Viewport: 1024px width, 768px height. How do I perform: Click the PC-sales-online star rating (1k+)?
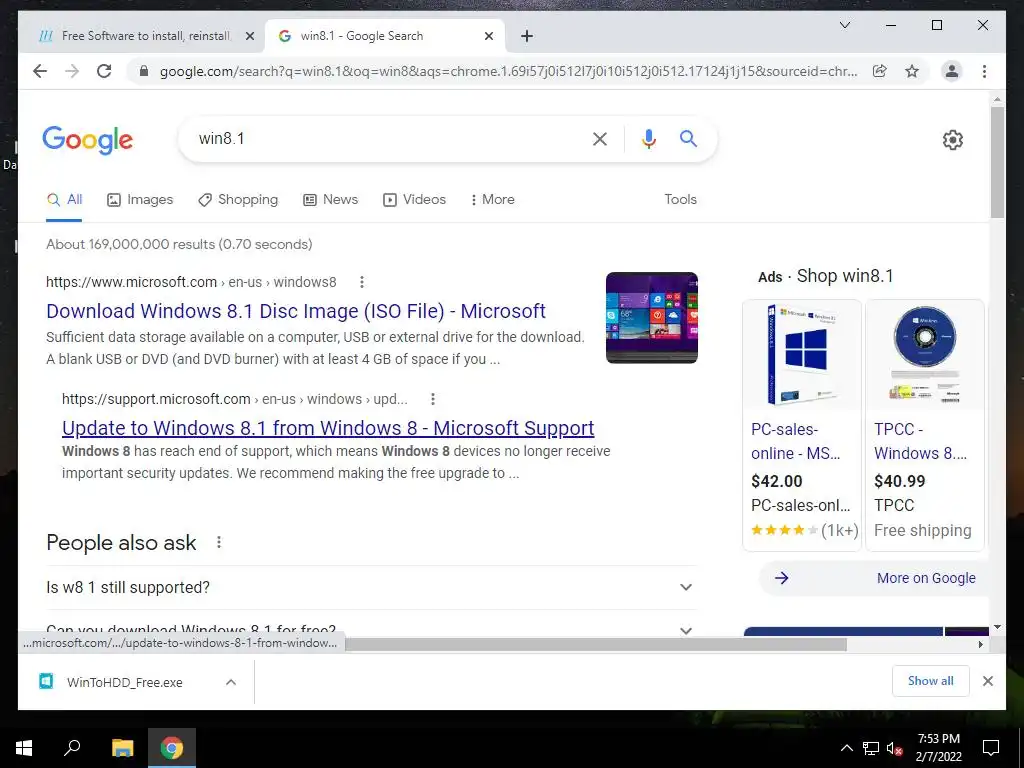pos(805,530)
